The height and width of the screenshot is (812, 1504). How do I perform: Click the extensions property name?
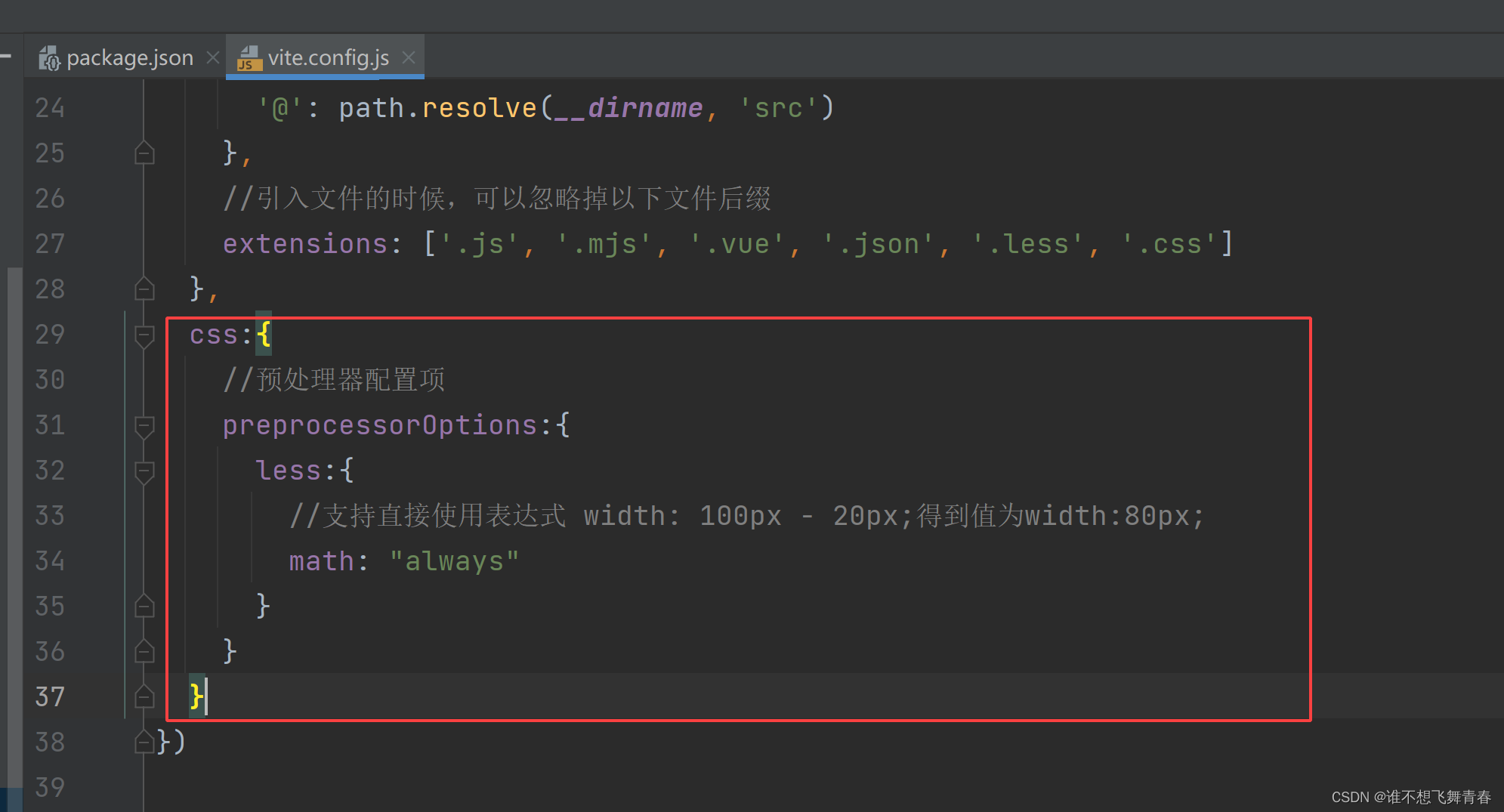pyautogui.click(x=305, y=243)
